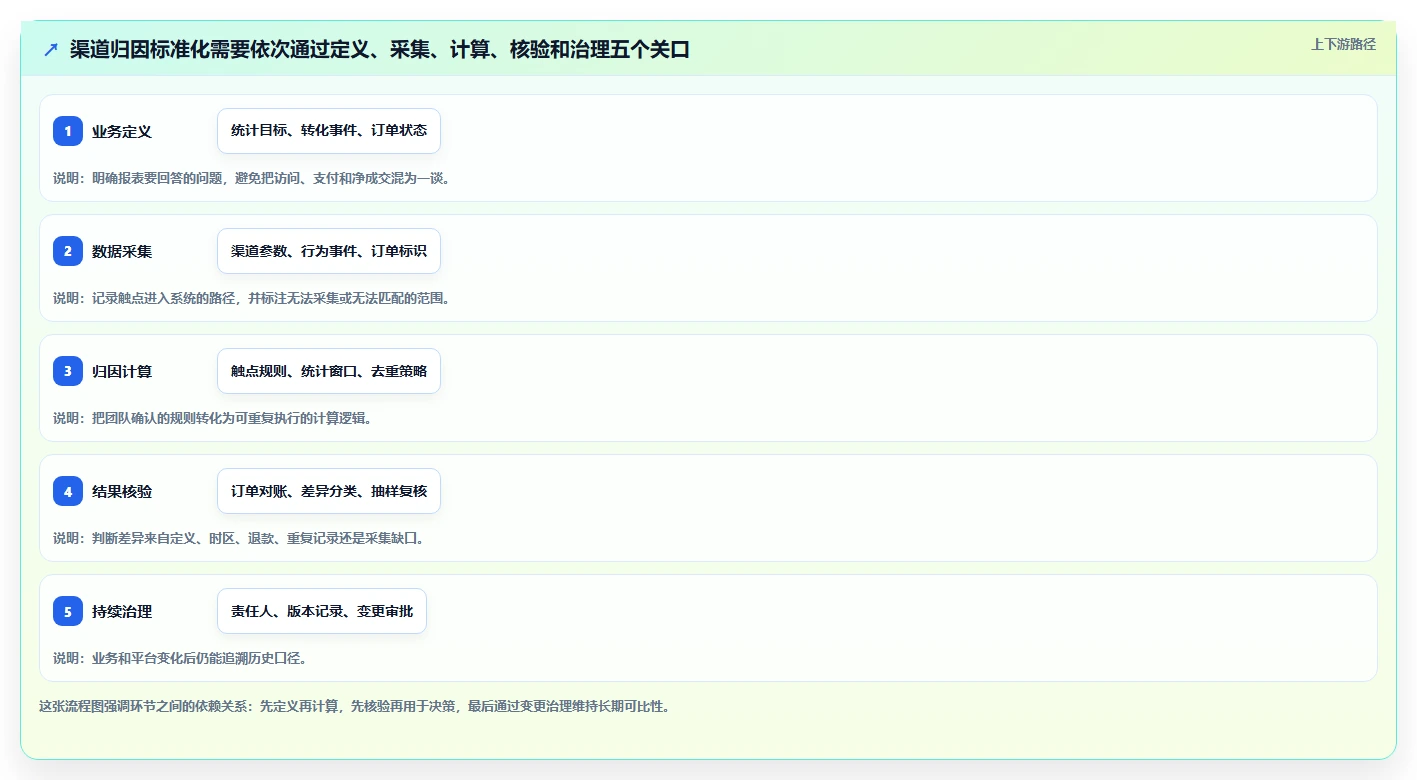Click the arrow icon beside the heading
Image resolution: width=1417 pixels, height=780 pixels.
[51, 49]
